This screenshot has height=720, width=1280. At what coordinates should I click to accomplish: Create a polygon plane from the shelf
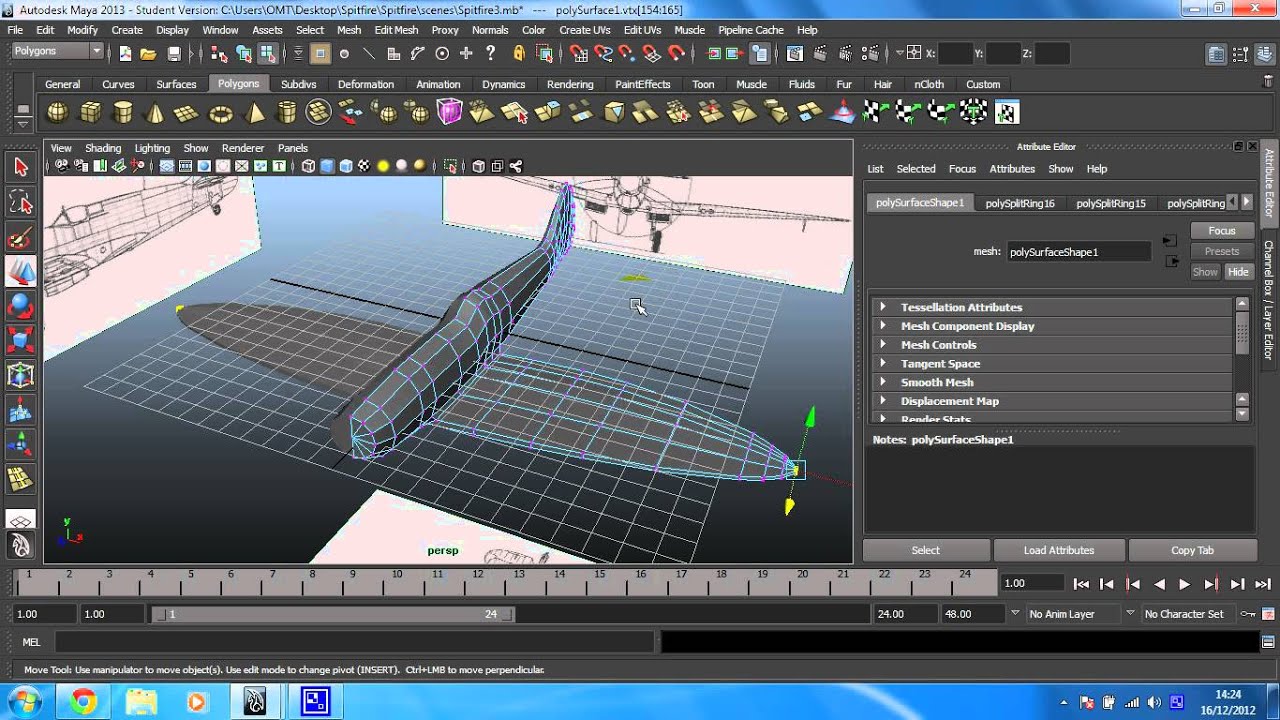pyautogui.click(x=188, y=112)
